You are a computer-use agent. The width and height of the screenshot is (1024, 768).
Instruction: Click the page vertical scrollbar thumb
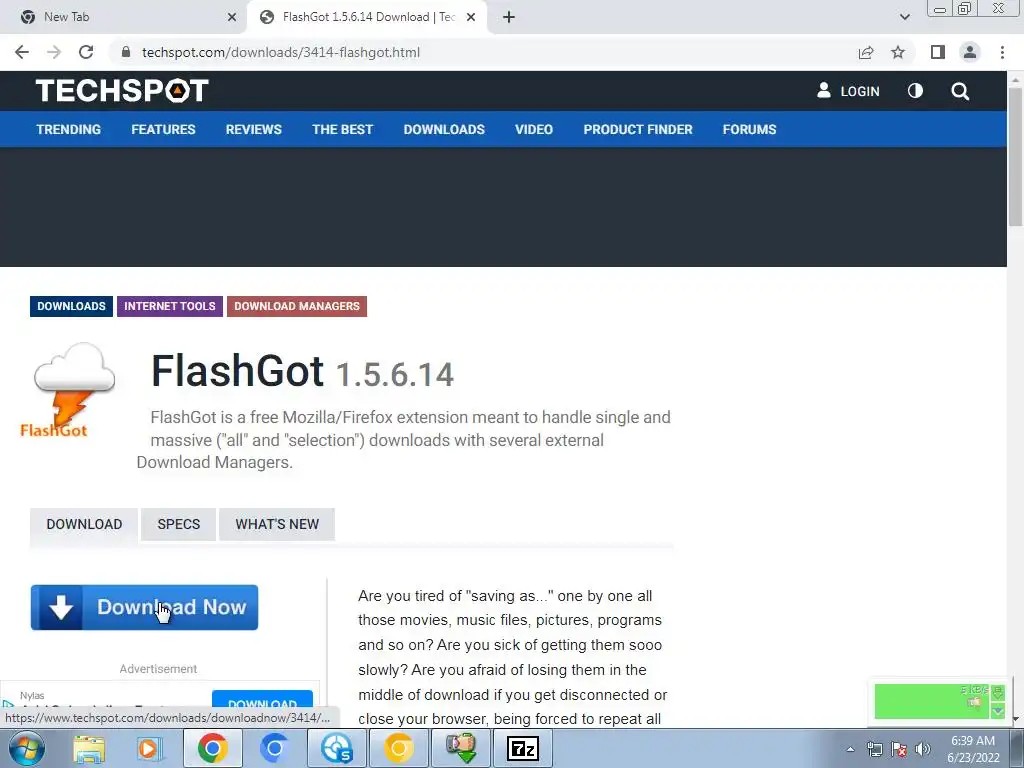pyautogui.click(x=1016, y=157)
